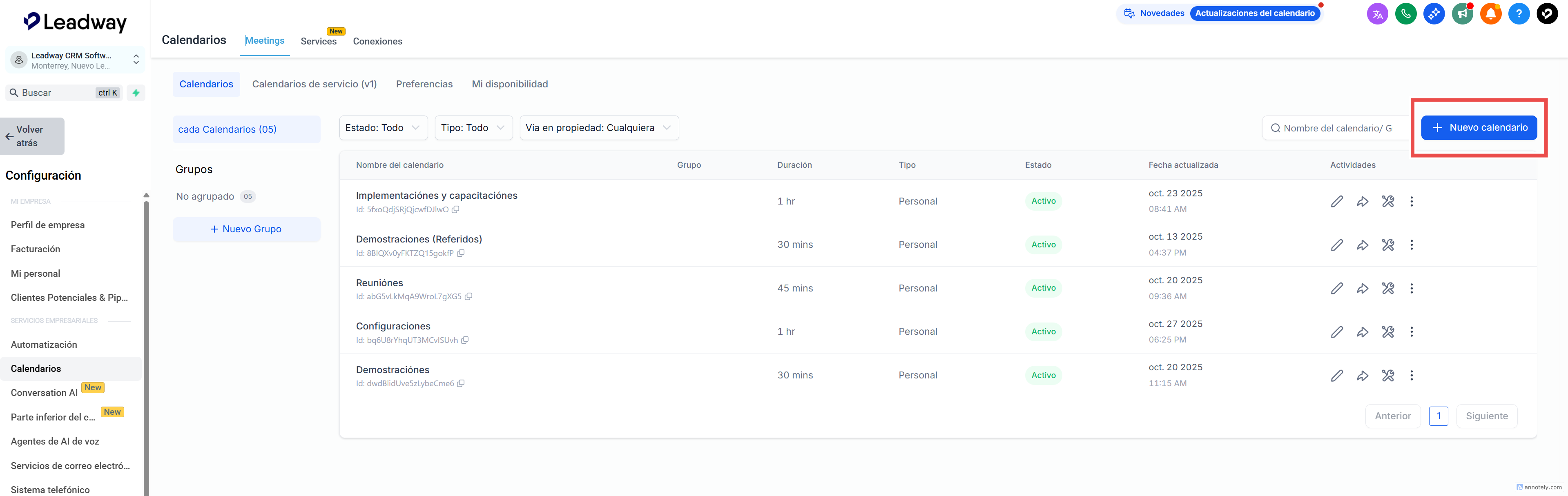1568x496 pixels.
Task: Switch to the Services tab
Action: (x=318, y=41)
